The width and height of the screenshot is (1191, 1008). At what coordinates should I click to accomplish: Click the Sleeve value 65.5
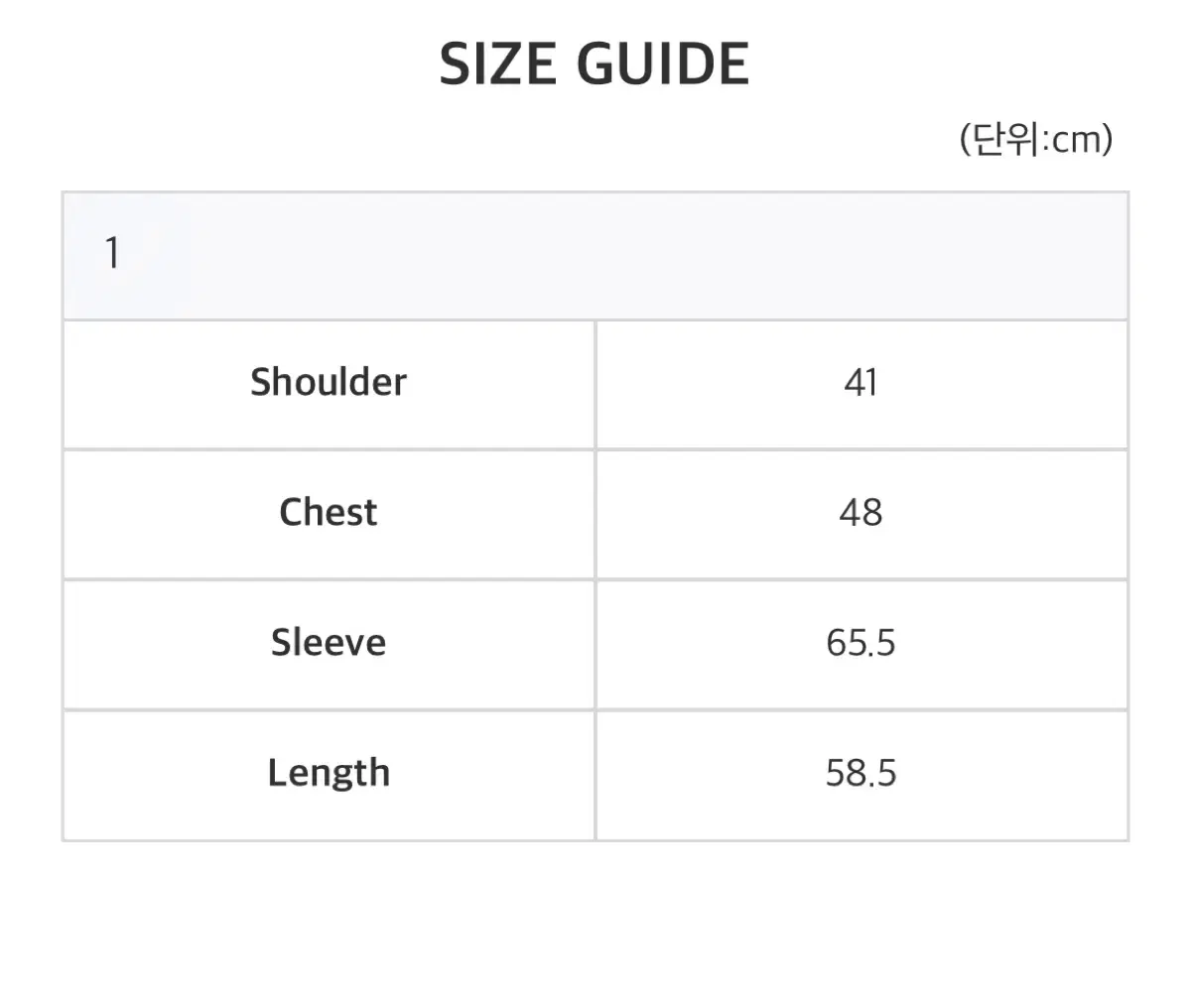pos(860,643)
